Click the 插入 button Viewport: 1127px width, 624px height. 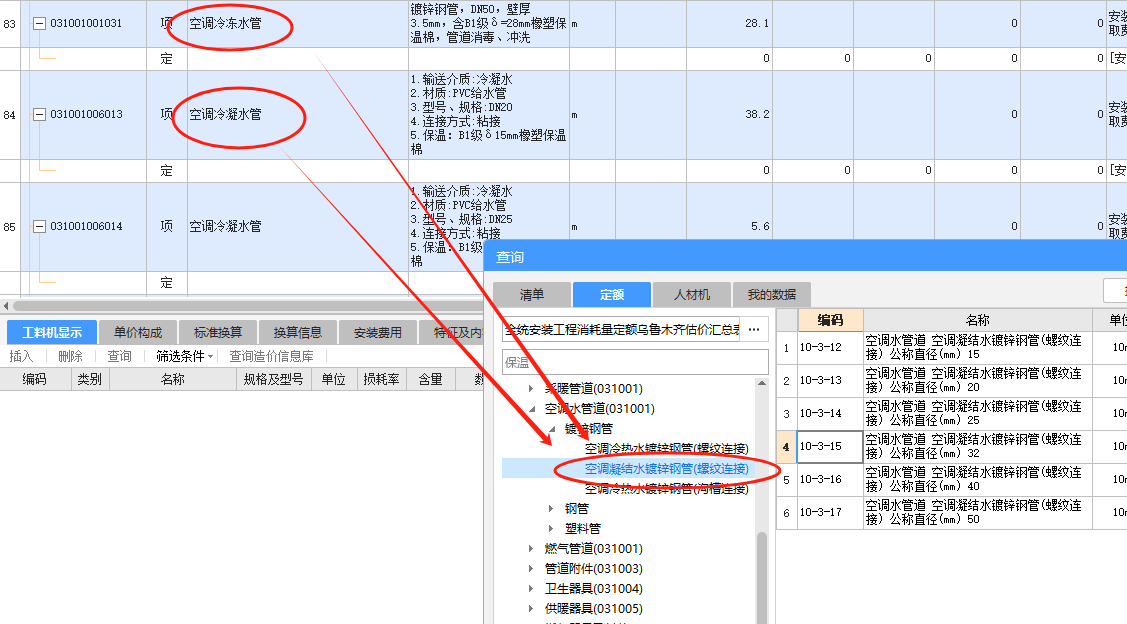coord(21,356)
